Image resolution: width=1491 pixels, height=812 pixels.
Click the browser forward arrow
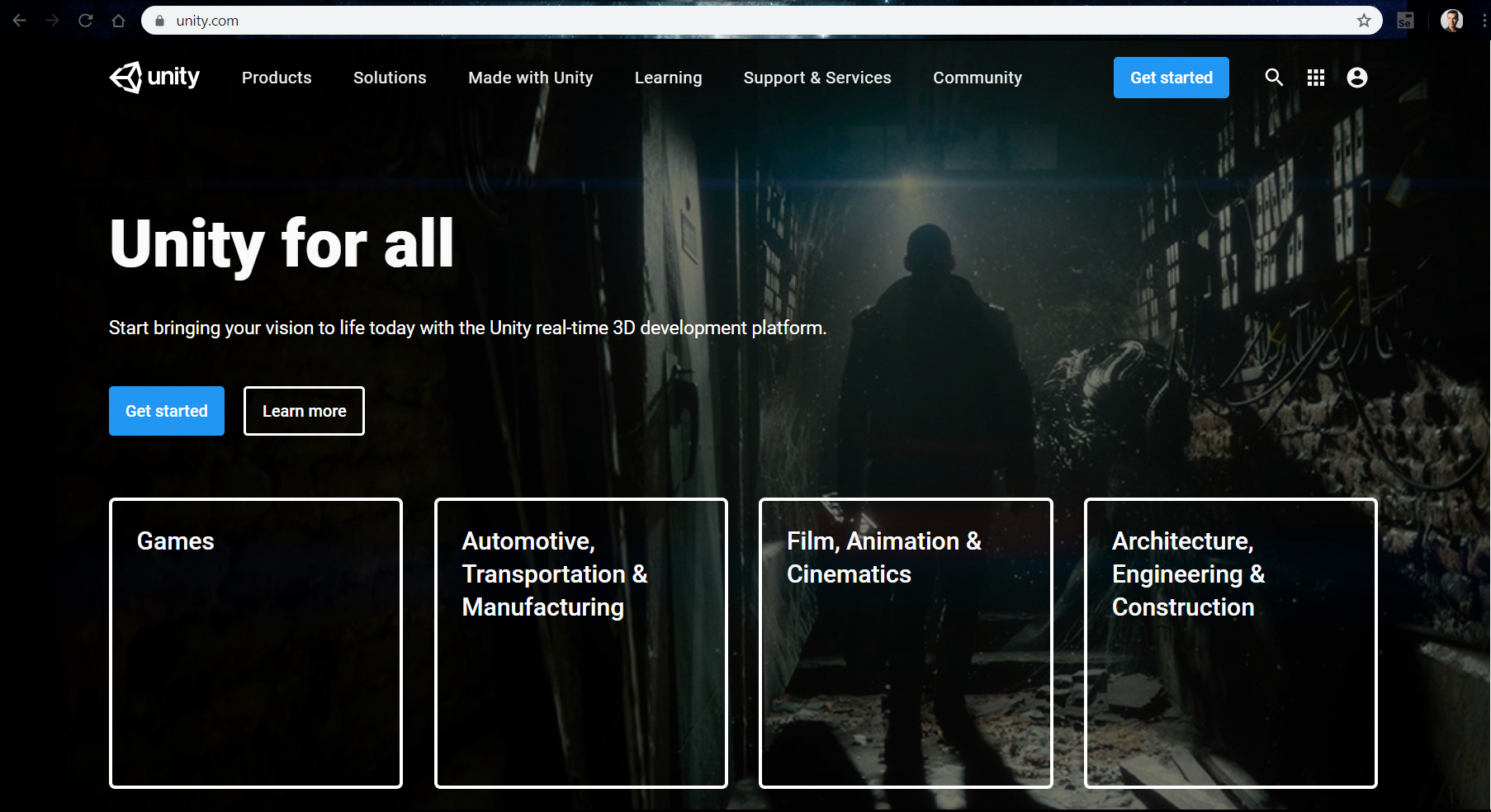pyautogui.click(x=53, y=21)
